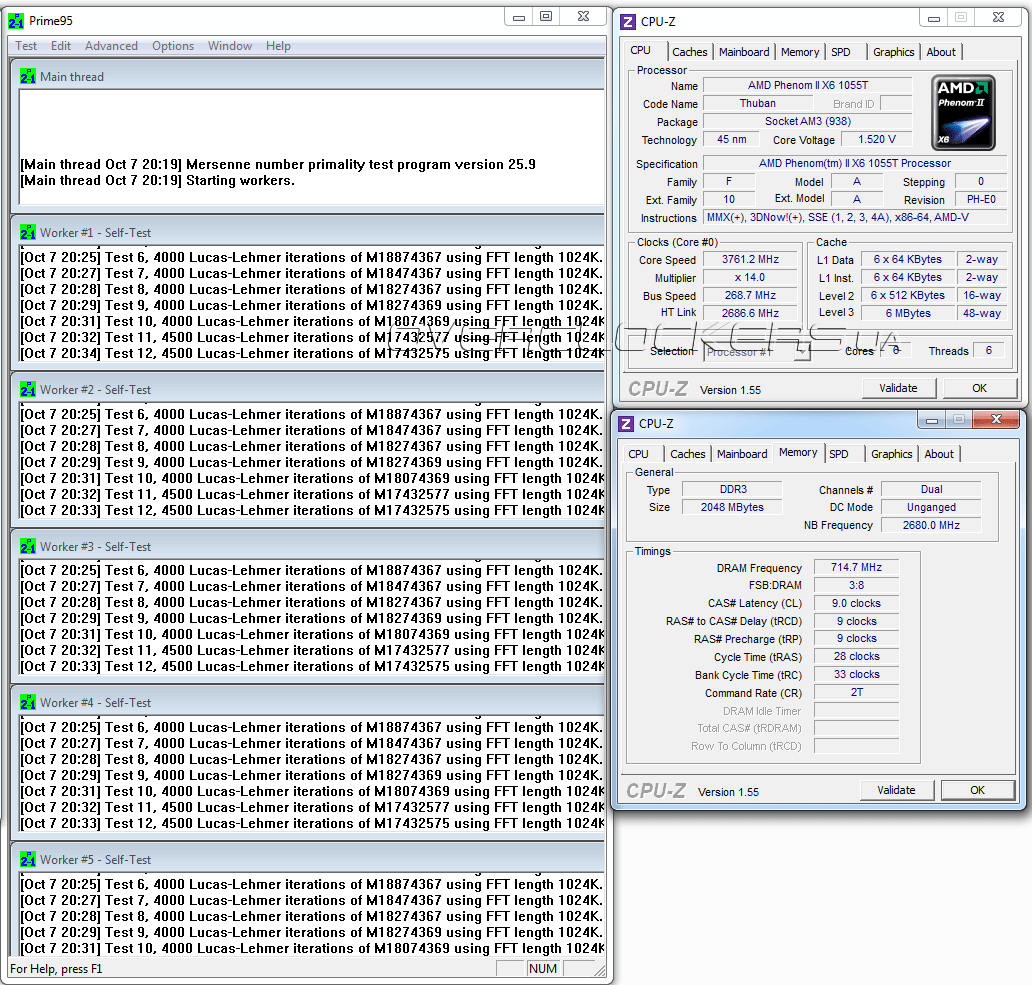Screen dimensions: 1032x985
Task: Click the Worker #3 Self-Test window icon
Action: (x=28, y=546)
